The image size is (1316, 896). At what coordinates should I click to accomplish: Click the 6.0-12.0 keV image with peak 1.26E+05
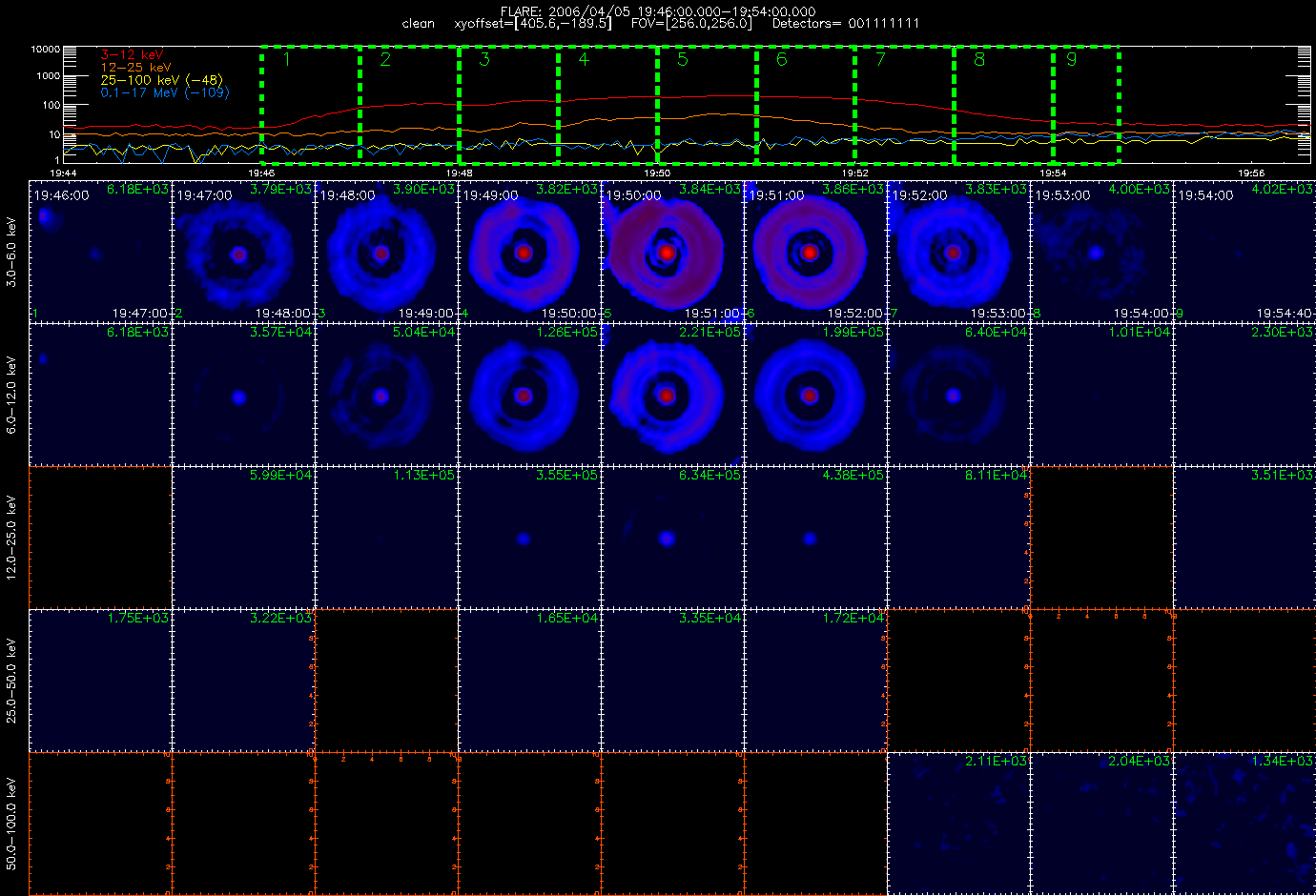529,395
